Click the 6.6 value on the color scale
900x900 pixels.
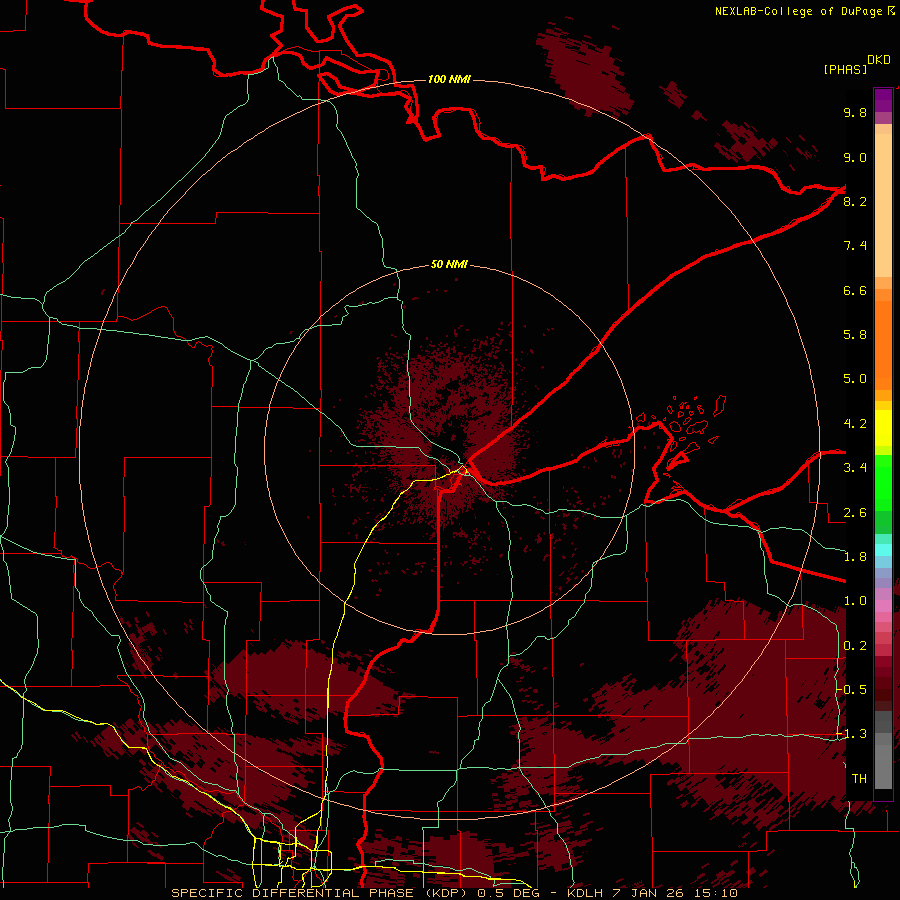coord(855,290)
